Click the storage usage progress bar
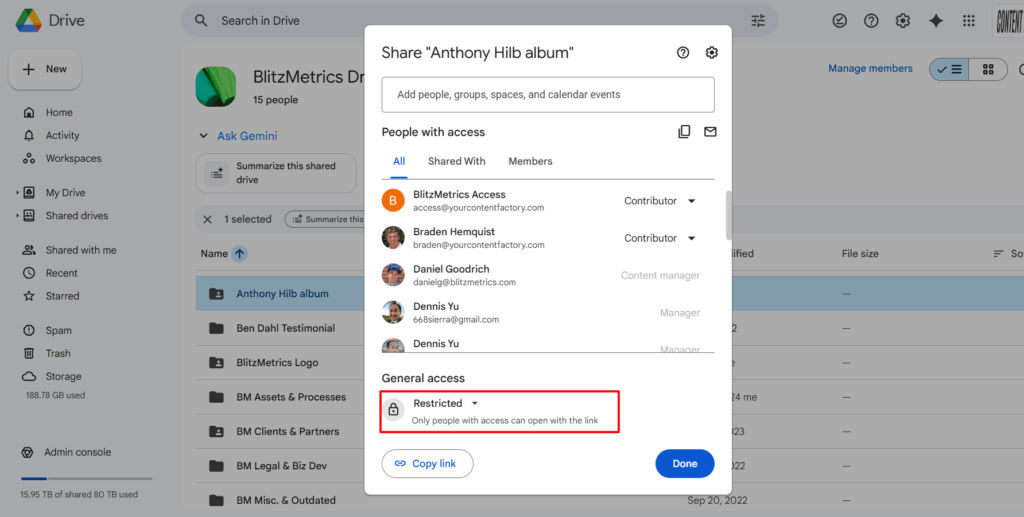1024x517 pixels. [86, 479]
